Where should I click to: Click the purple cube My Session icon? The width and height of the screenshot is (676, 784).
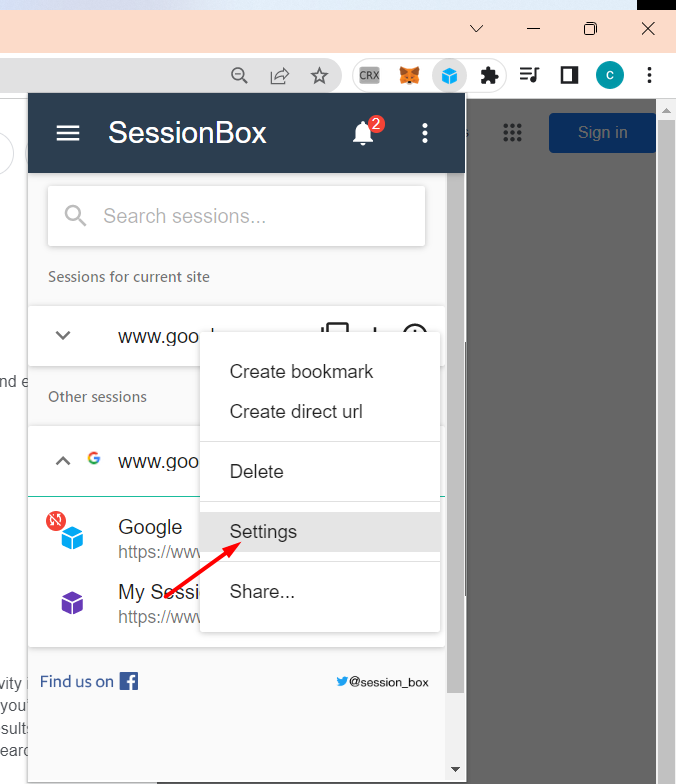(72, 603)
